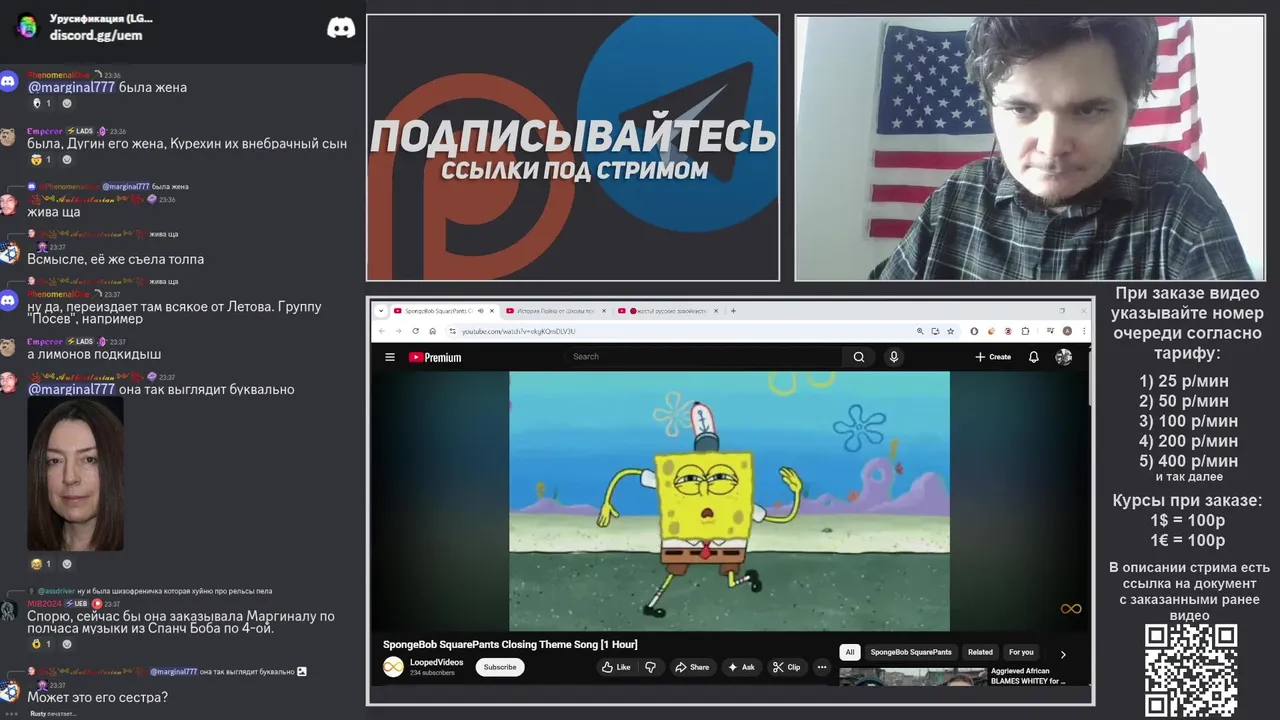
Task: Click the Emperor username above лимонов message
Action: [45, 342]
